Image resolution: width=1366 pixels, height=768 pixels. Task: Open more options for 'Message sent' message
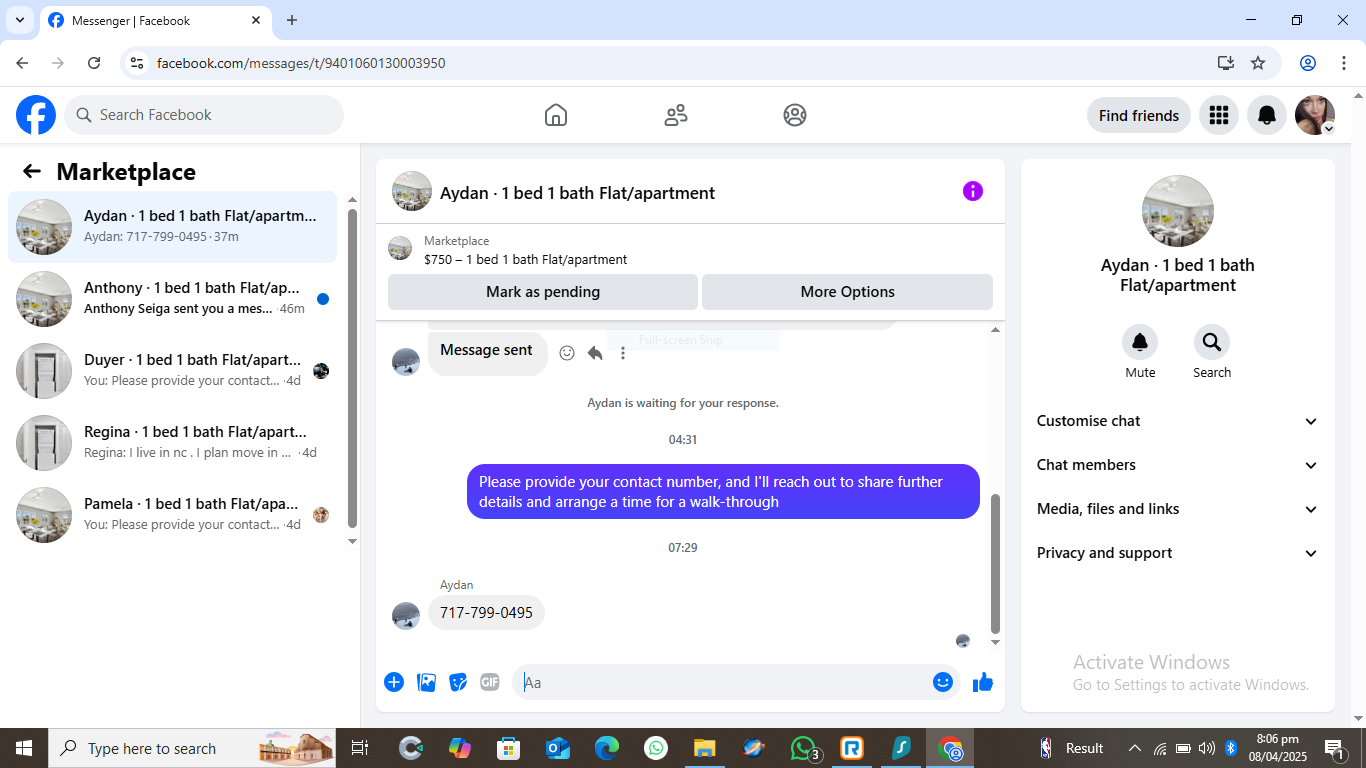pyautogui.click(x=623, y=353)
